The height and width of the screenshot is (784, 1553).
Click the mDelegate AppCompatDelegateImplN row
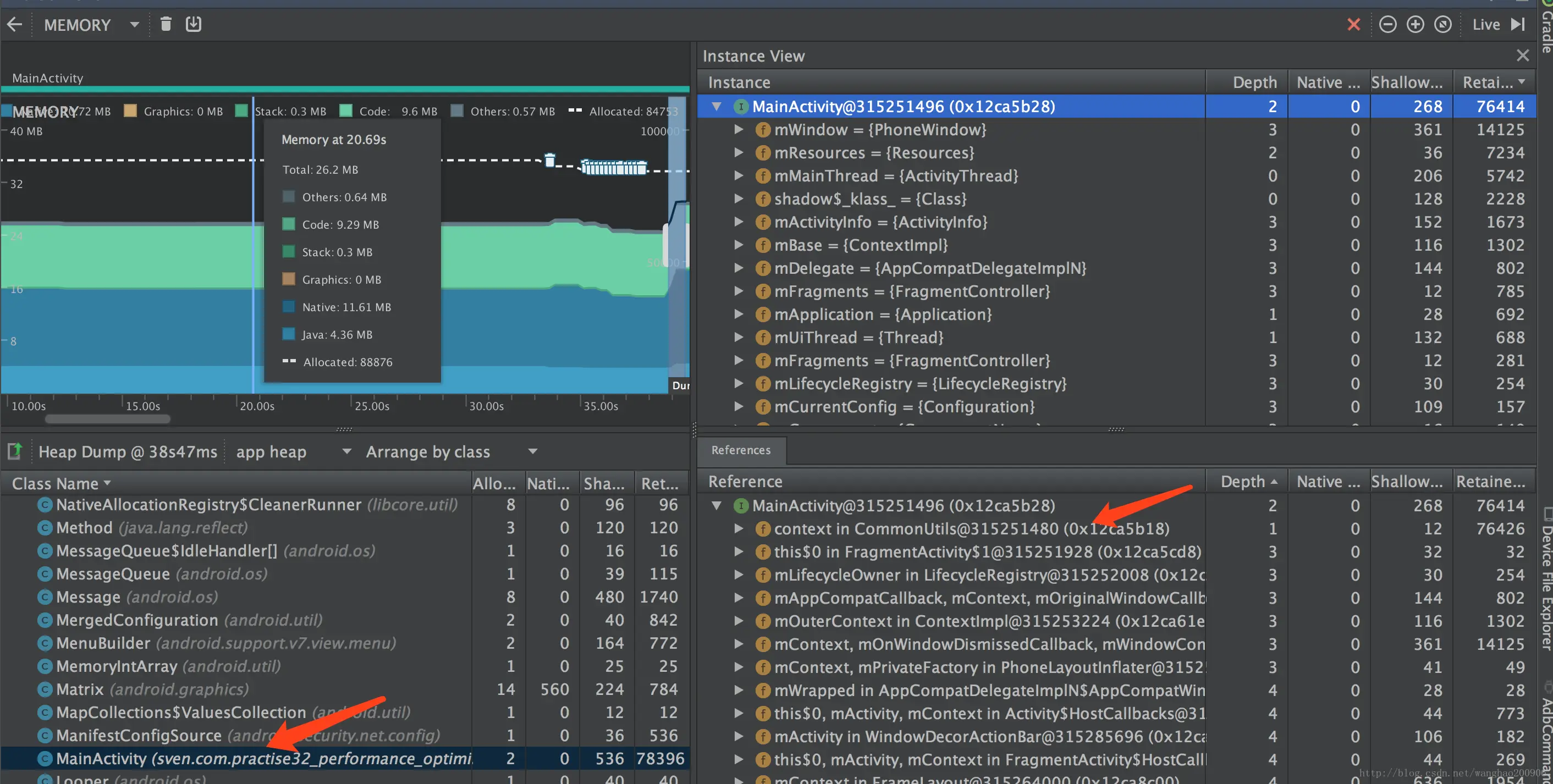click(1116, 268)
